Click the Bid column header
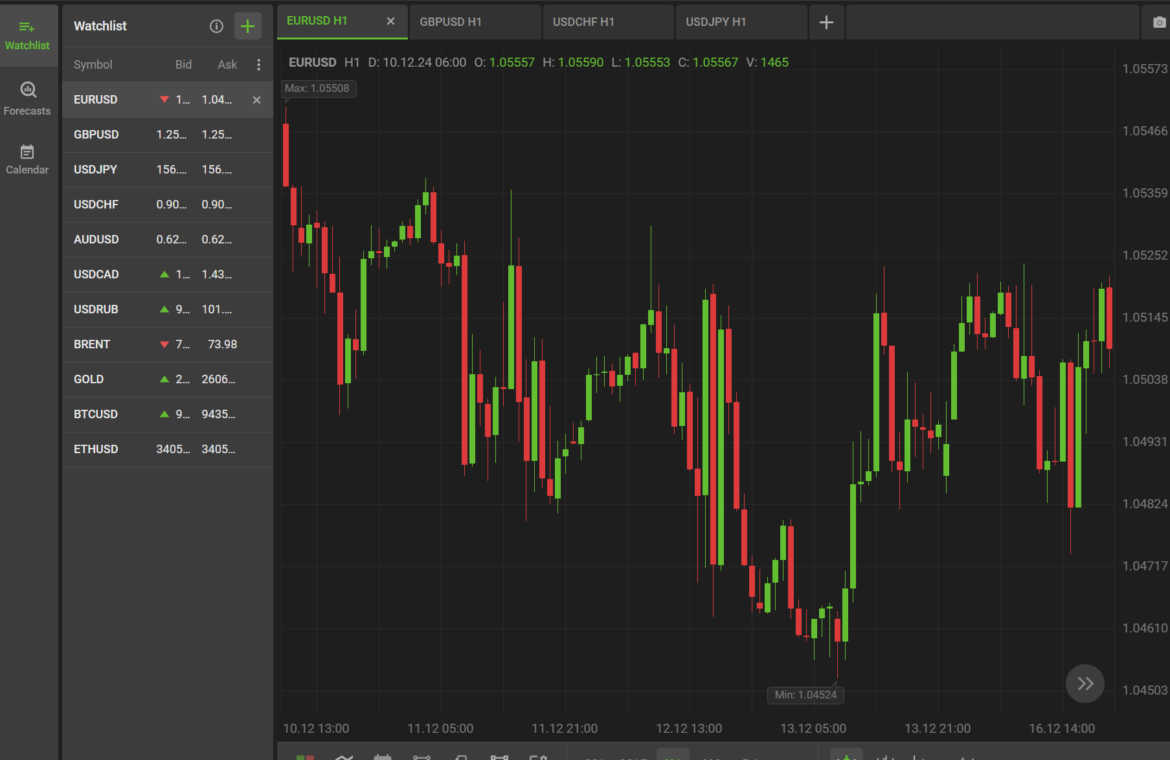This screenshot has height=760, width=1170. coord(184,65)
